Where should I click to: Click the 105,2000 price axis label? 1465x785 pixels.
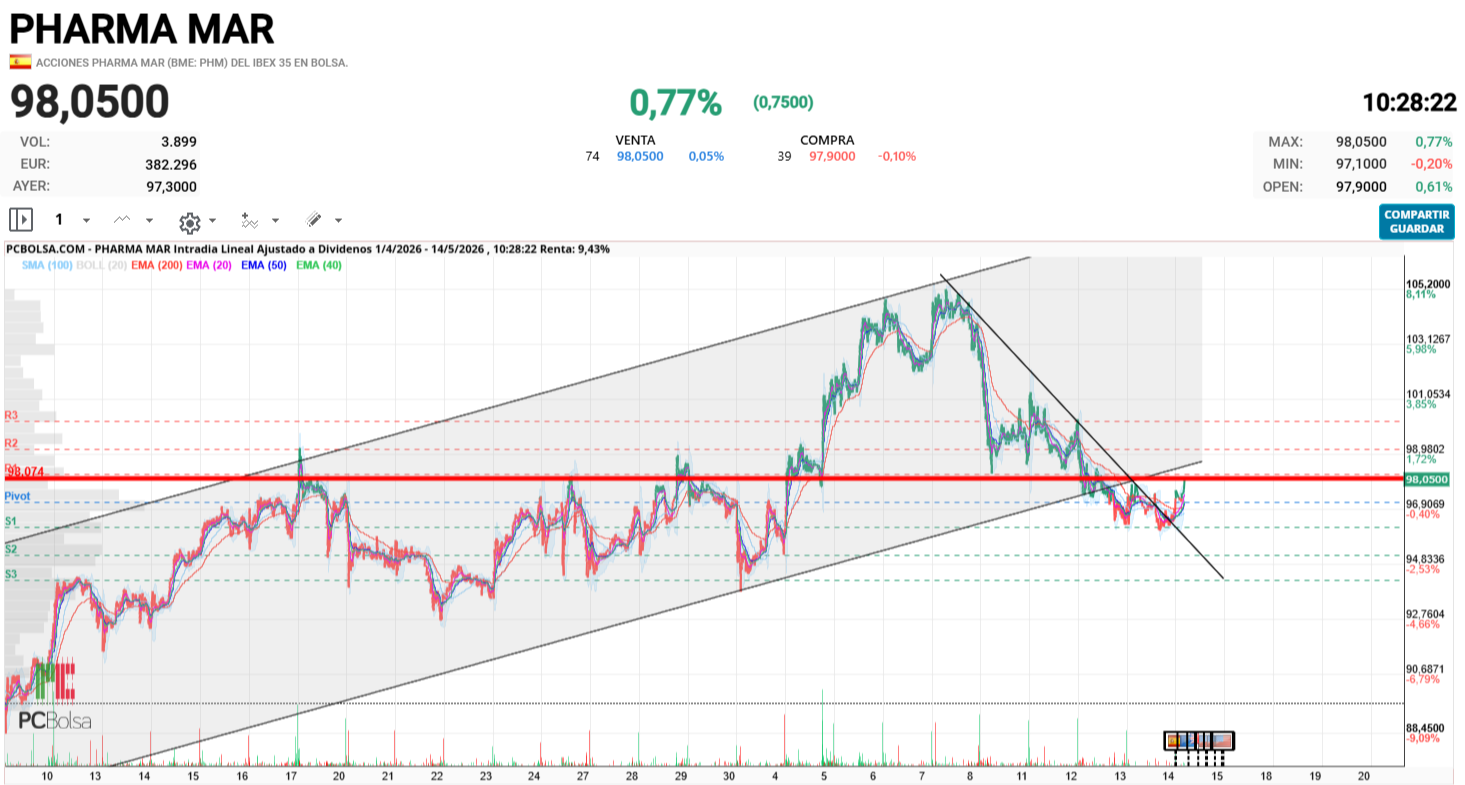click(x=1428, y=284)
